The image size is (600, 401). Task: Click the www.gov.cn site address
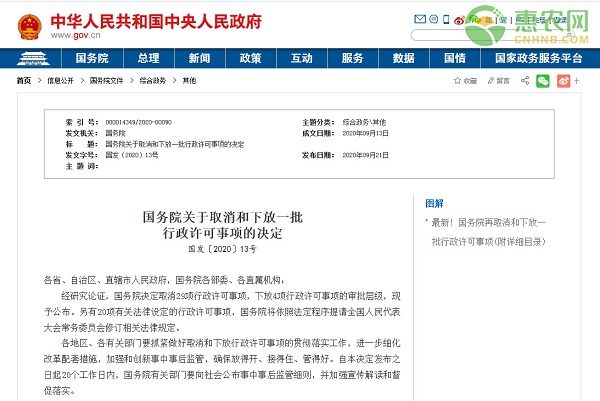pyautogui.click(x=75, y=35)
